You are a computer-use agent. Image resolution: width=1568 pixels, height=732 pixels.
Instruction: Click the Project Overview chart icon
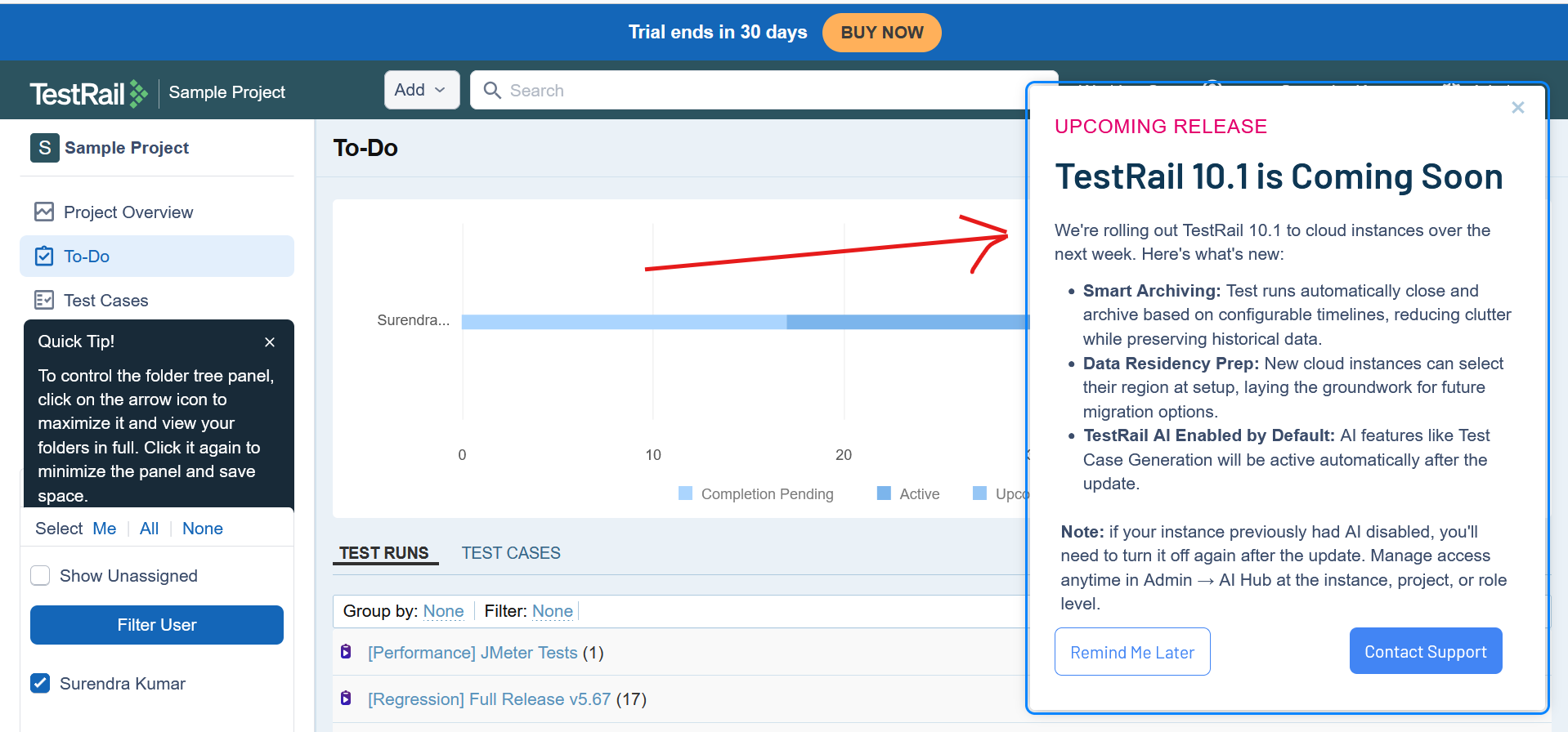[44, 212]
